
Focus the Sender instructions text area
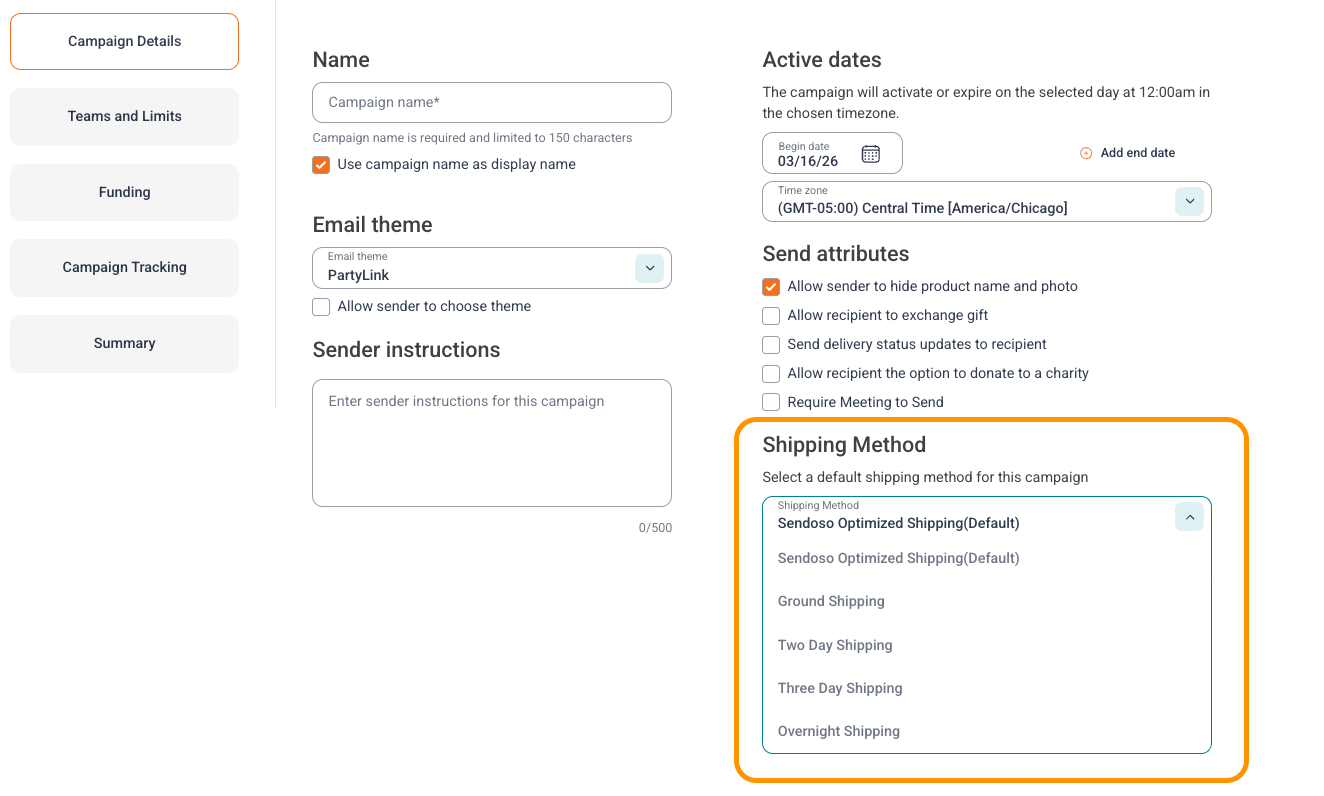click(492, 443)
